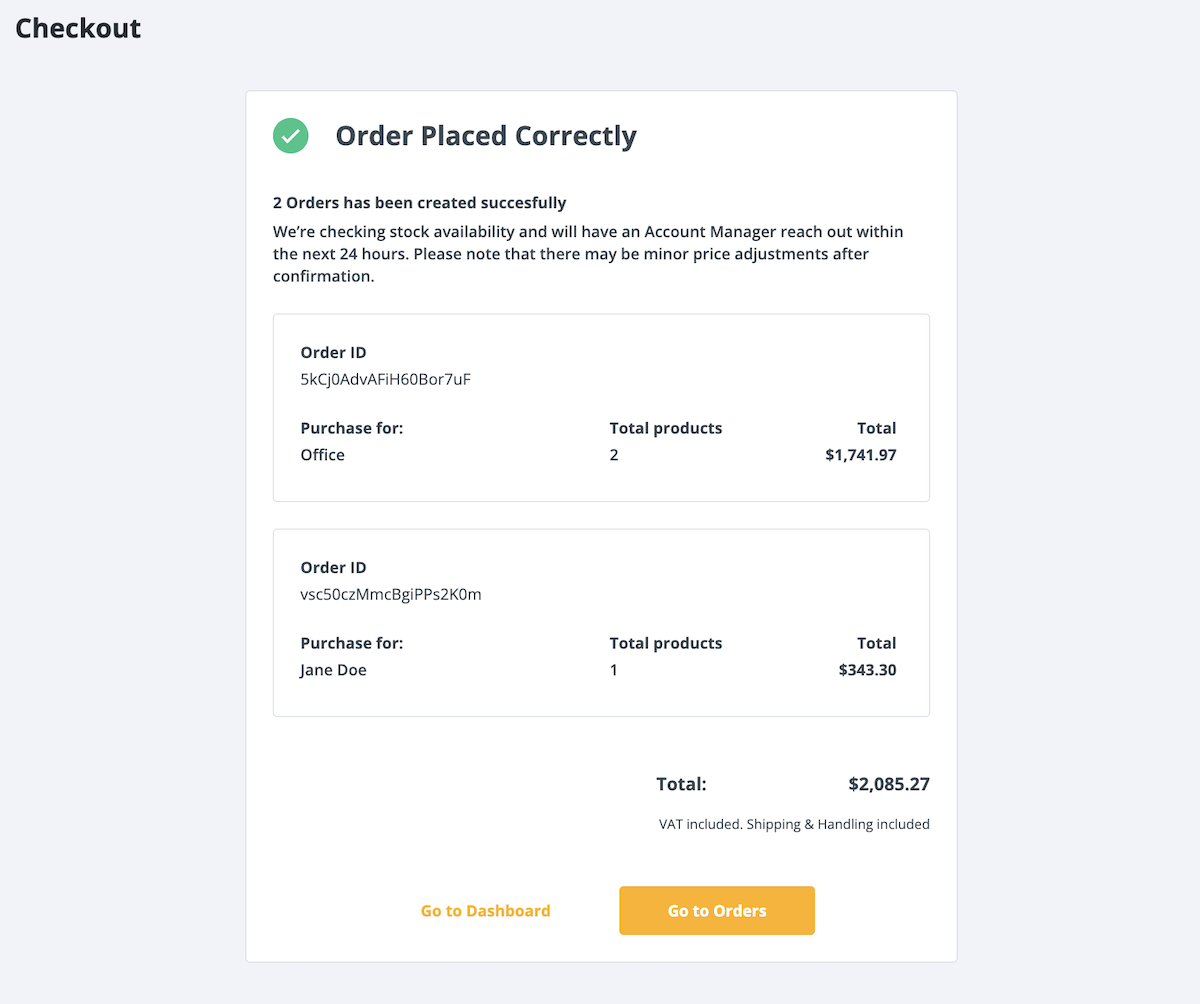Click the $1,741.97 order total
This screenshot has height=1004, width=1200.
click(860, 455)
